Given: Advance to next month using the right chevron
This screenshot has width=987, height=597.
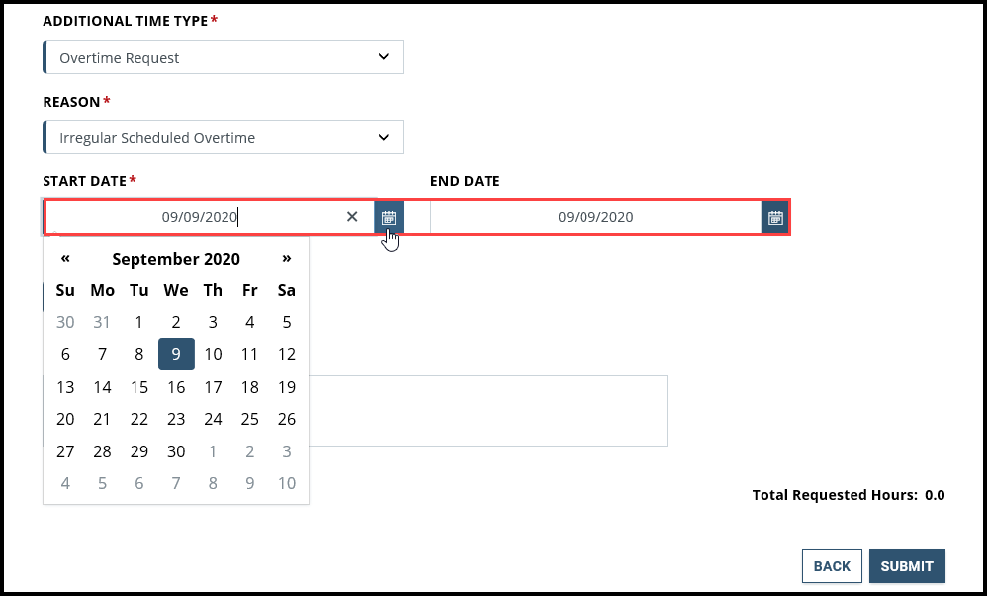Looking at the screenshot, I should (x=287, y=258).
